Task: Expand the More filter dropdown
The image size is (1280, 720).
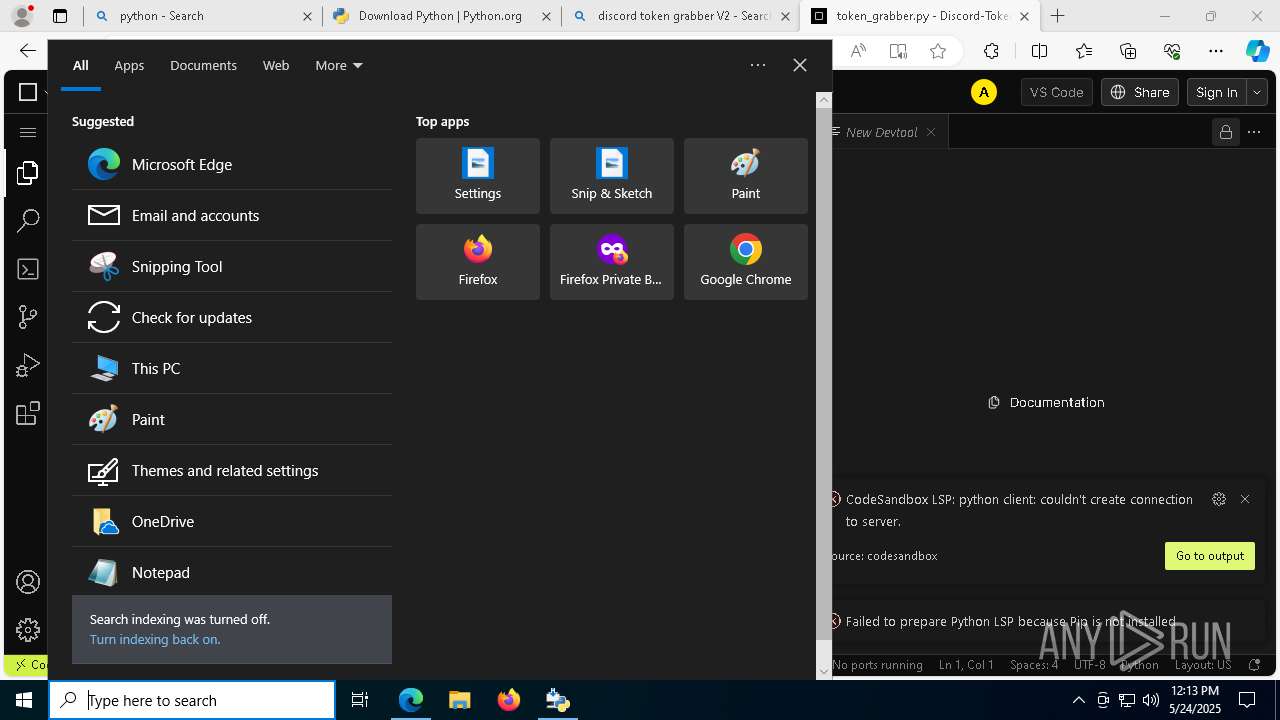Action: (339, 65)
